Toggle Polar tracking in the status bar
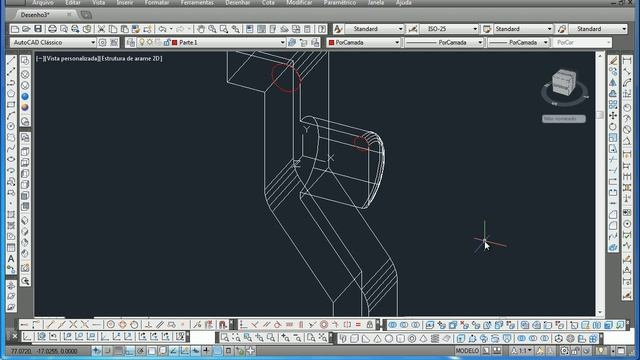Image resolution: width=640 pixels, height=360 pixels. point(140,351)
